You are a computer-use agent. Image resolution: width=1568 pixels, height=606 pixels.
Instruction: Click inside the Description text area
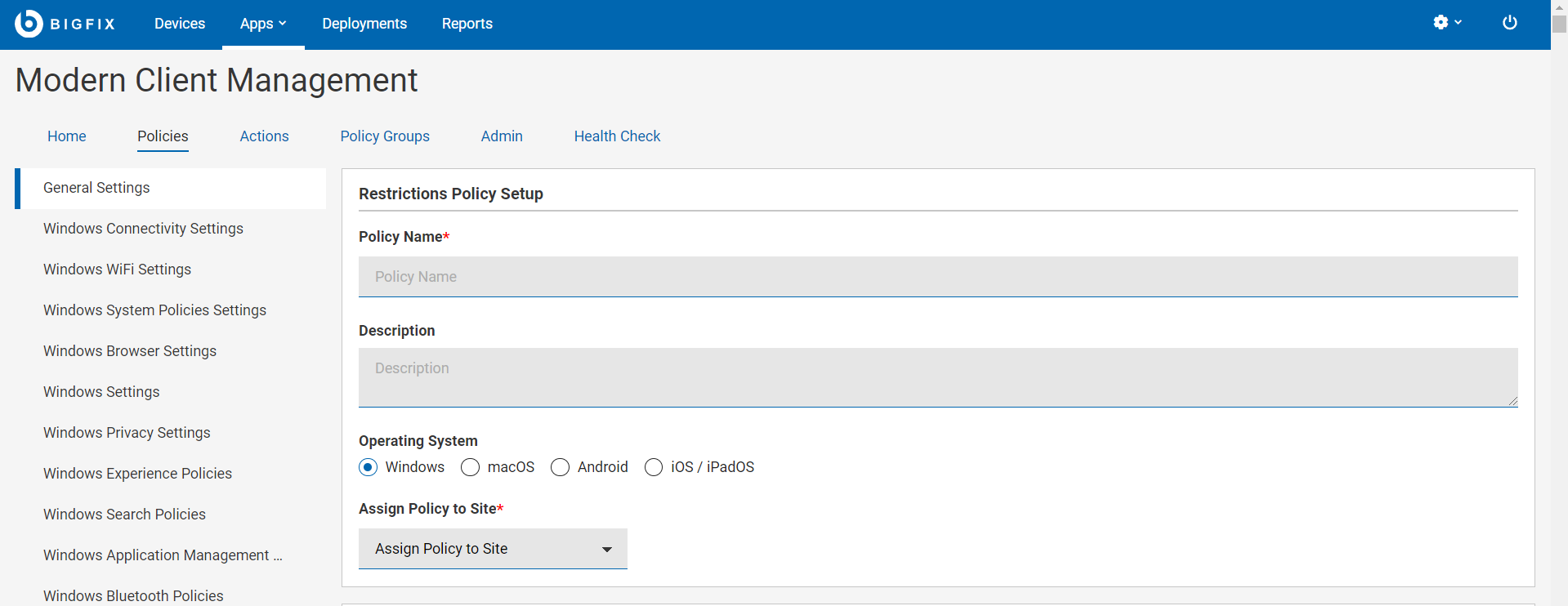click(x=937, y=377)
